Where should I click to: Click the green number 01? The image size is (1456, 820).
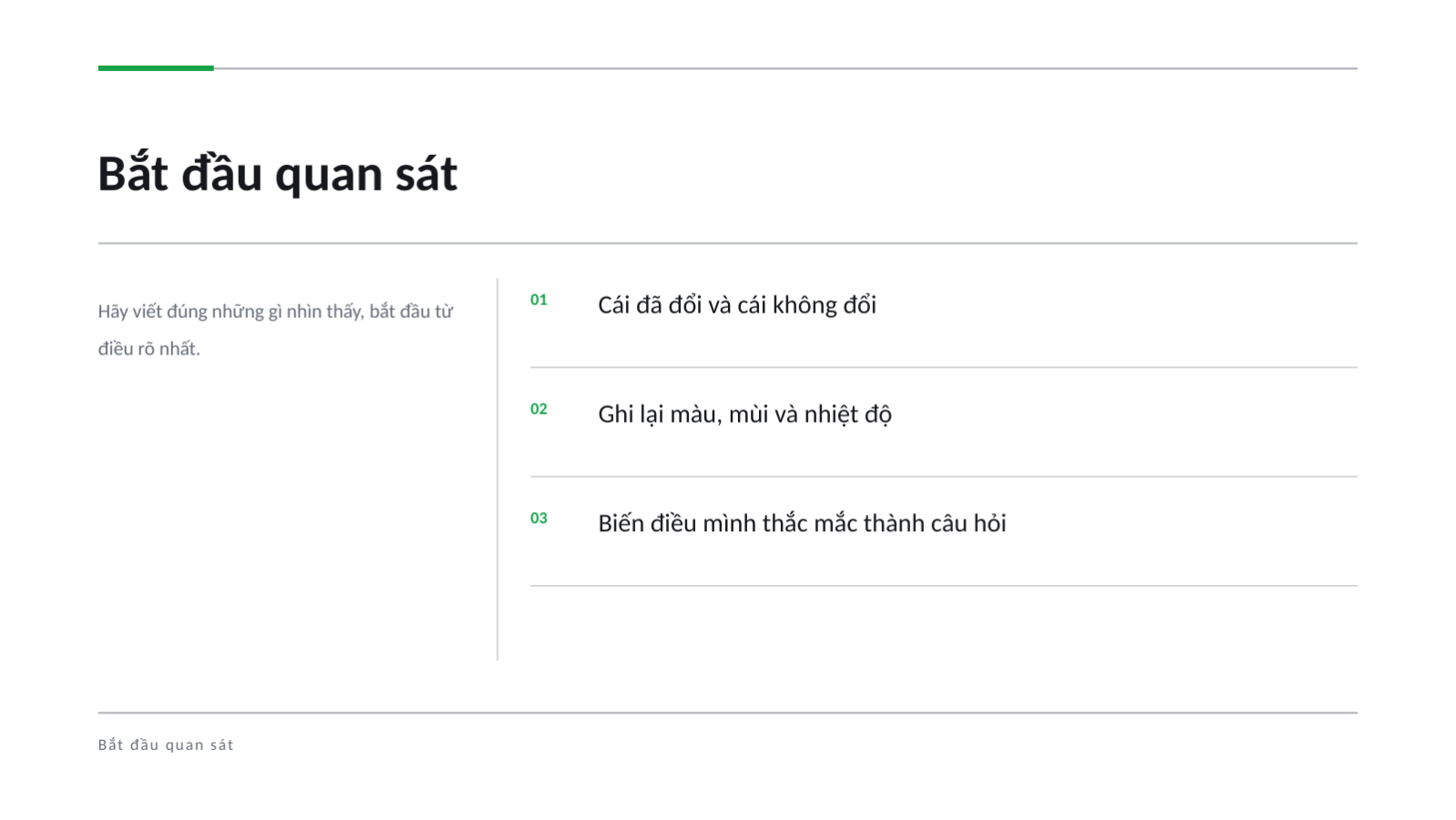click(538, 300)
